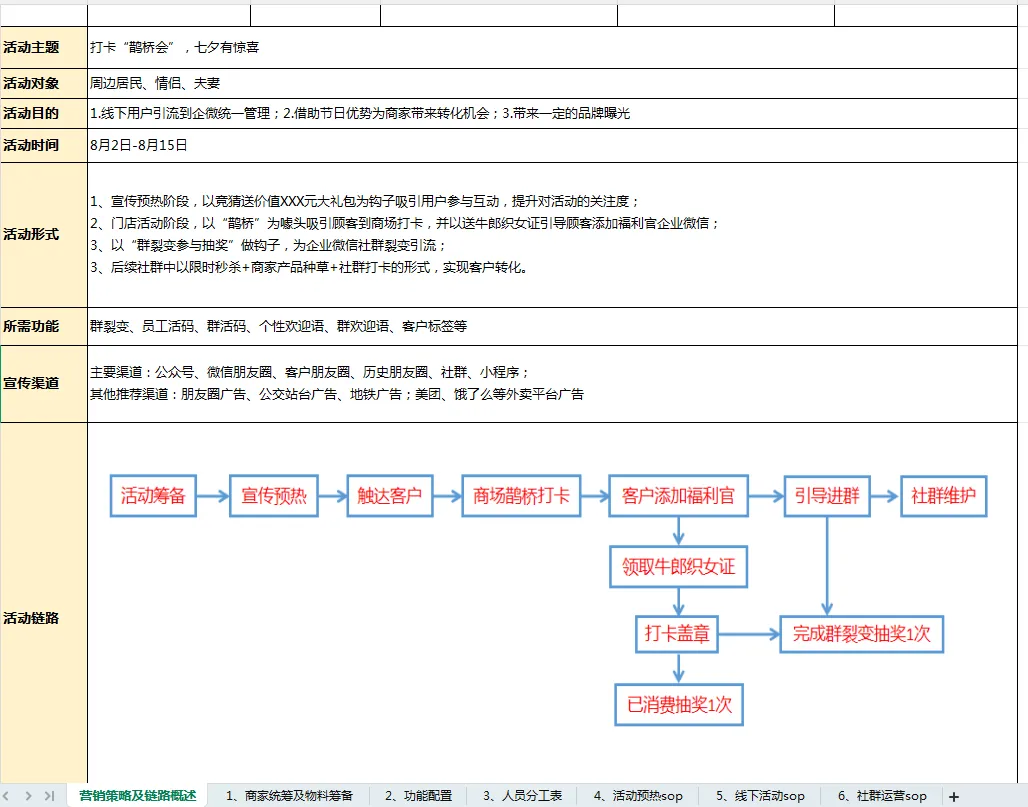The width and height of the screenshot is (1028, 807).
Task: Select the 4、活动预热sop tab
Action: 640,795
